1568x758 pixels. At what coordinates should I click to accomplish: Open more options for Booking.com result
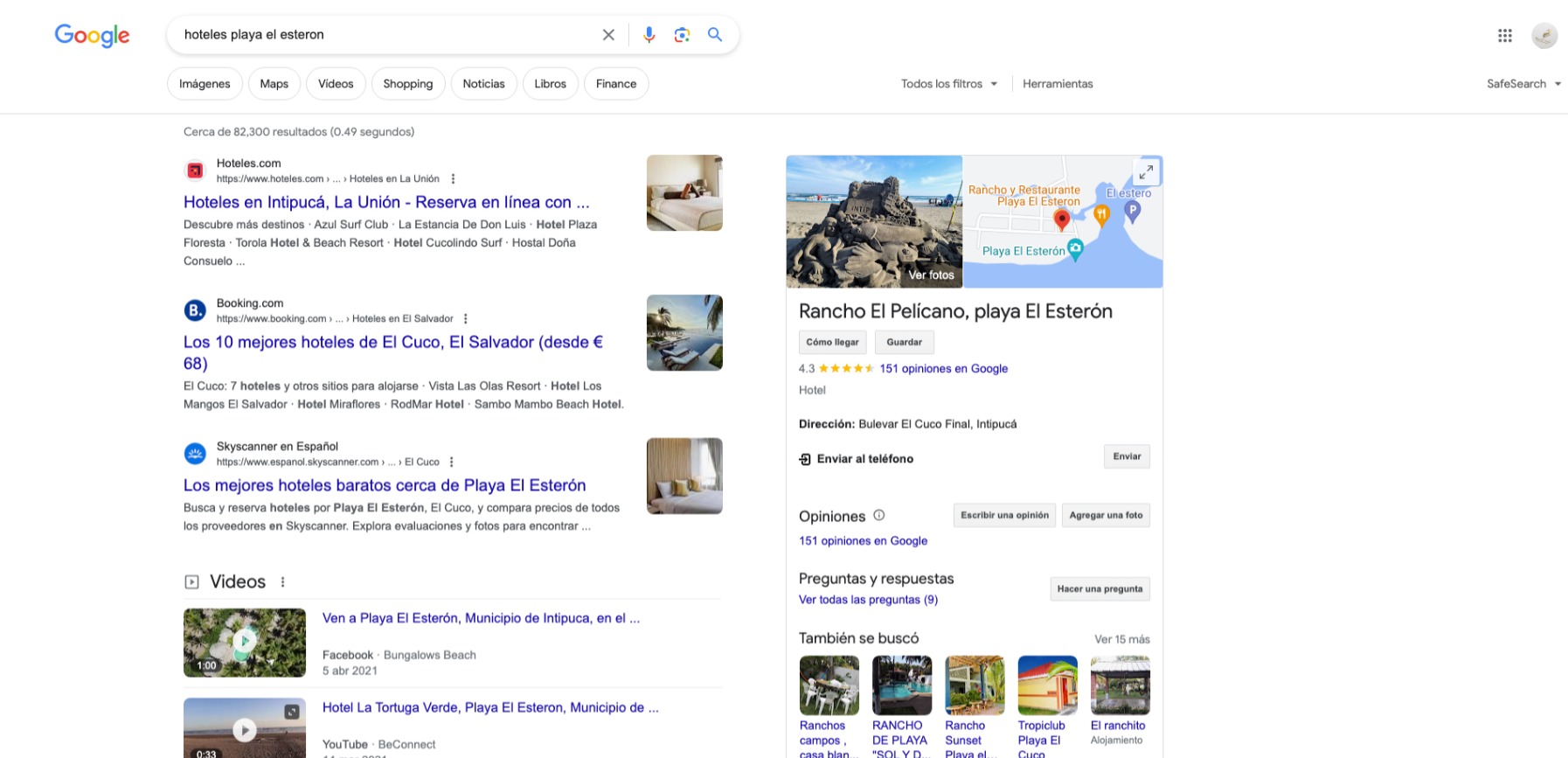(466, 319)
